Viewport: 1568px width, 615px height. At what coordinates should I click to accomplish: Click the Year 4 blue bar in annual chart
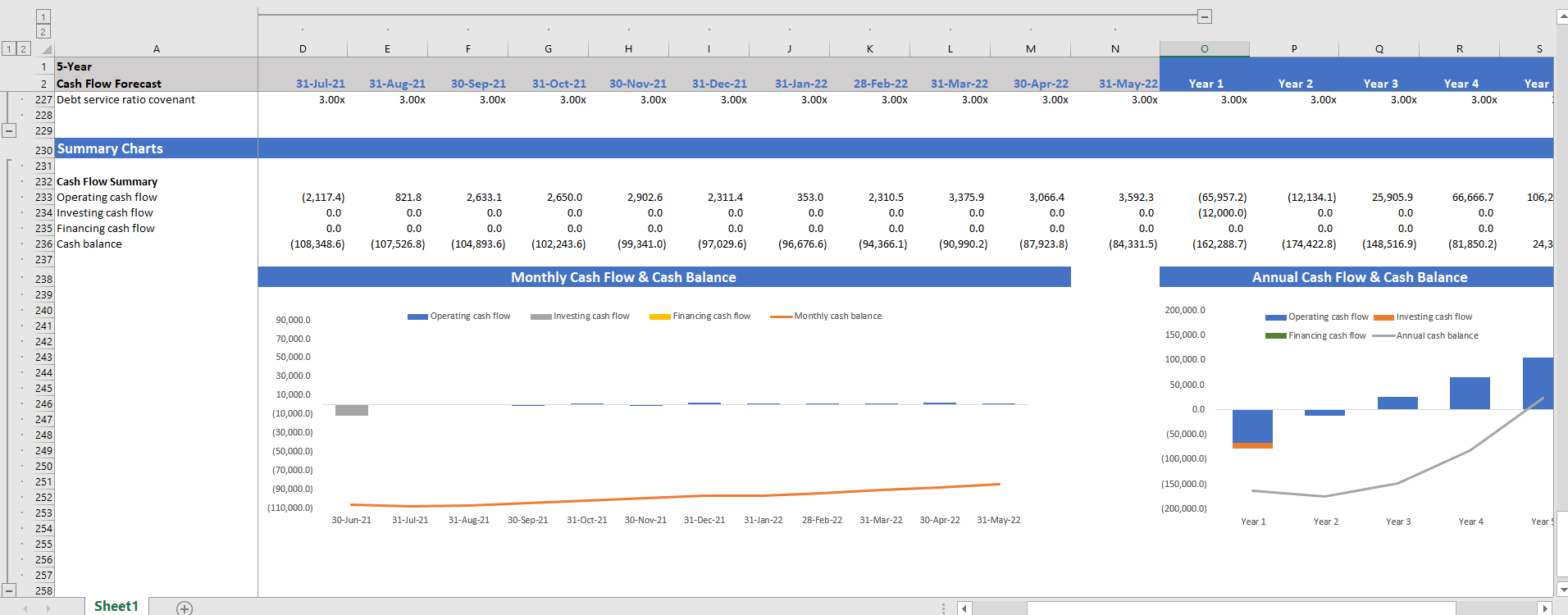1470,393
